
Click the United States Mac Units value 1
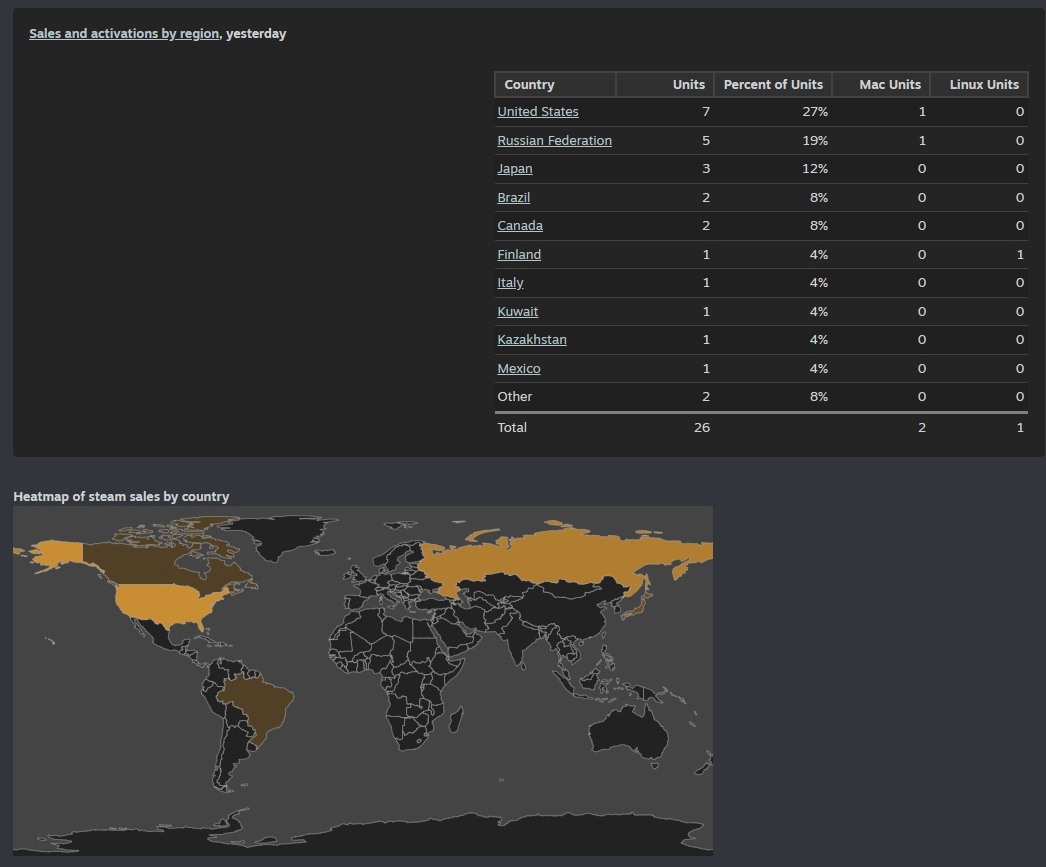923,111
